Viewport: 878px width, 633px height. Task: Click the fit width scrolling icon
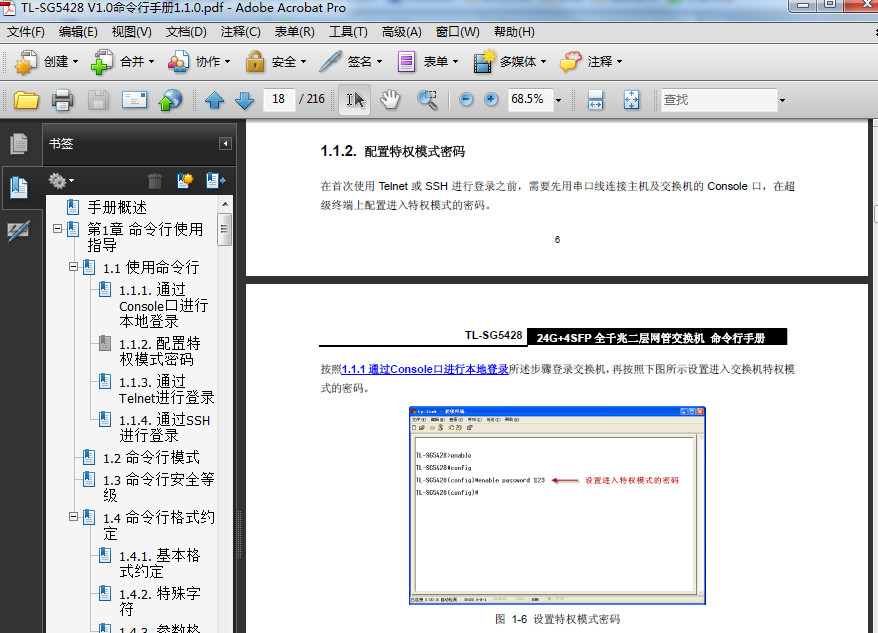[x=595, y=100]
